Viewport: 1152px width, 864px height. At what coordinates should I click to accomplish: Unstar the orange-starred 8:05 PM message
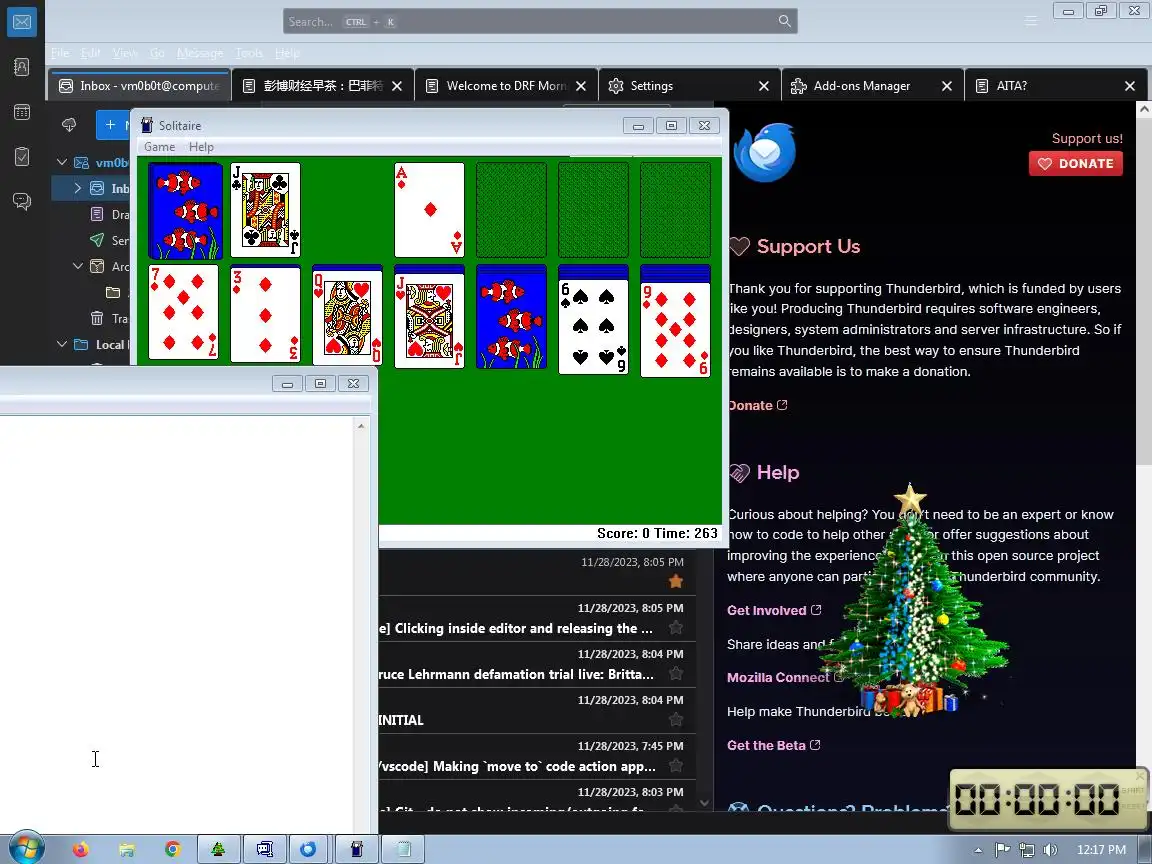676,582
